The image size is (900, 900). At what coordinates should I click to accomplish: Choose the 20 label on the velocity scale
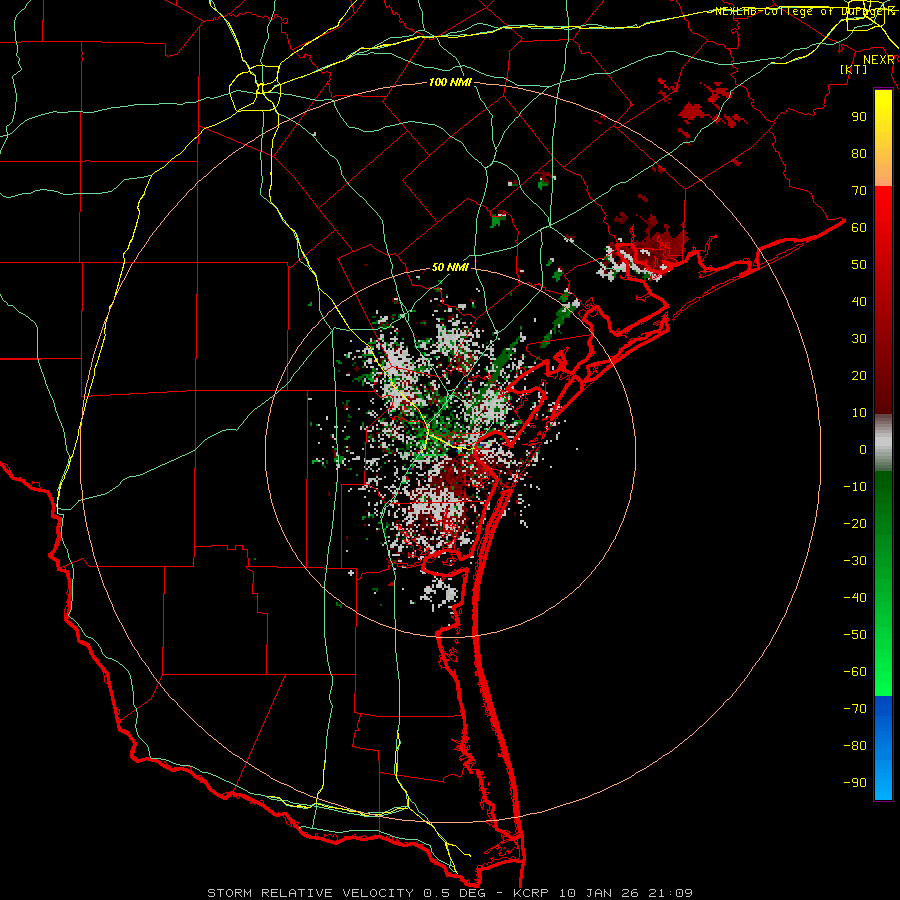[859, 375]
